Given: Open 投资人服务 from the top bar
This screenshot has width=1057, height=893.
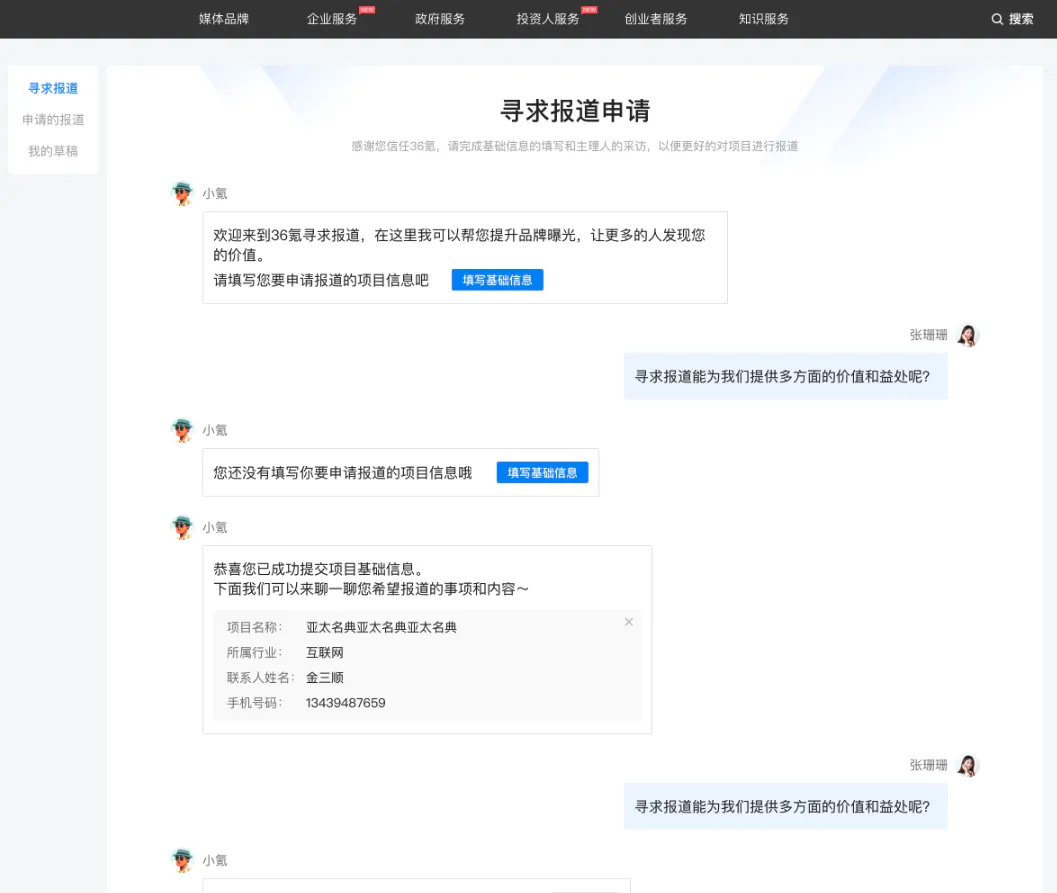Looking at the screenshot, I should click(548, 19).
